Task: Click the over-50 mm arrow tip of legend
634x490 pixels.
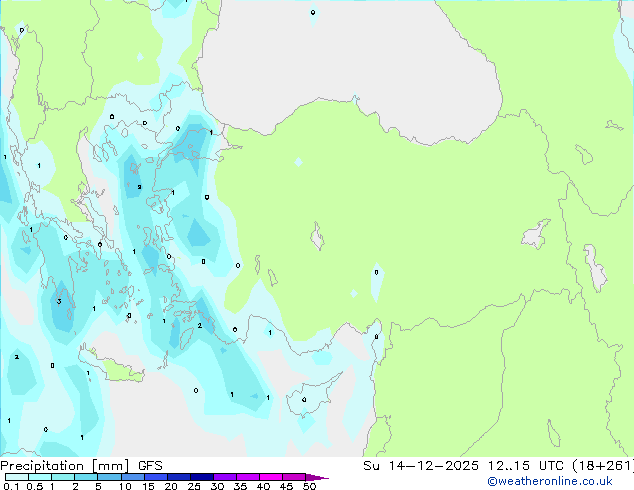Action: [x=317, y=477]
